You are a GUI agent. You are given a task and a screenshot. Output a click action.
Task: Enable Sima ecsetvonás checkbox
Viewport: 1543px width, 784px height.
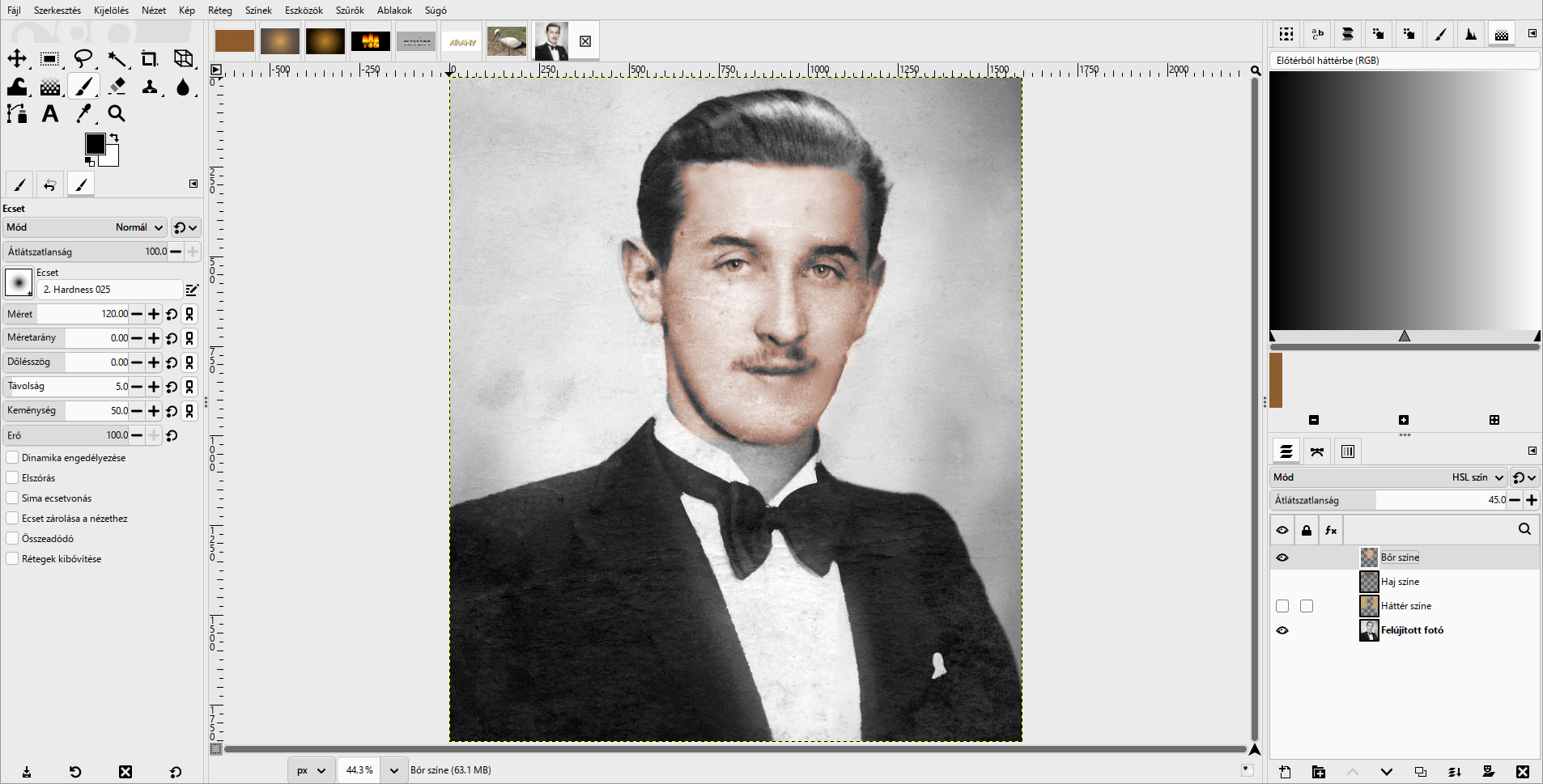[12, 498]
